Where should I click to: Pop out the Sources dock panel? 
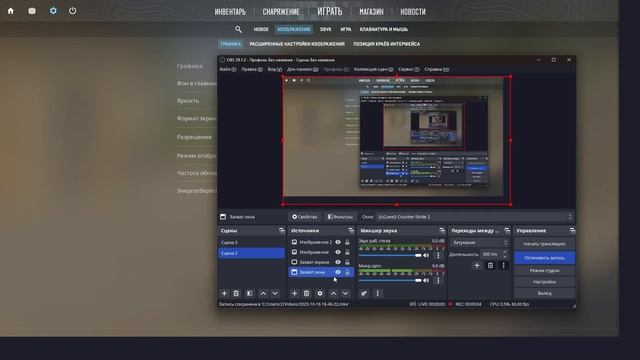point(351,231)
